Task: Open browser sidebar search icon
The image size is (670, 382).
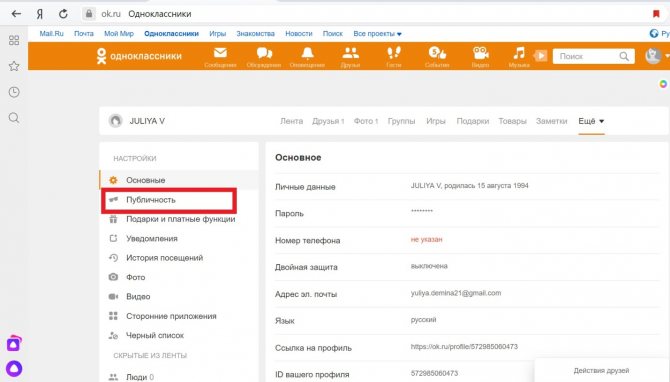Action: [x=14, y=118]
